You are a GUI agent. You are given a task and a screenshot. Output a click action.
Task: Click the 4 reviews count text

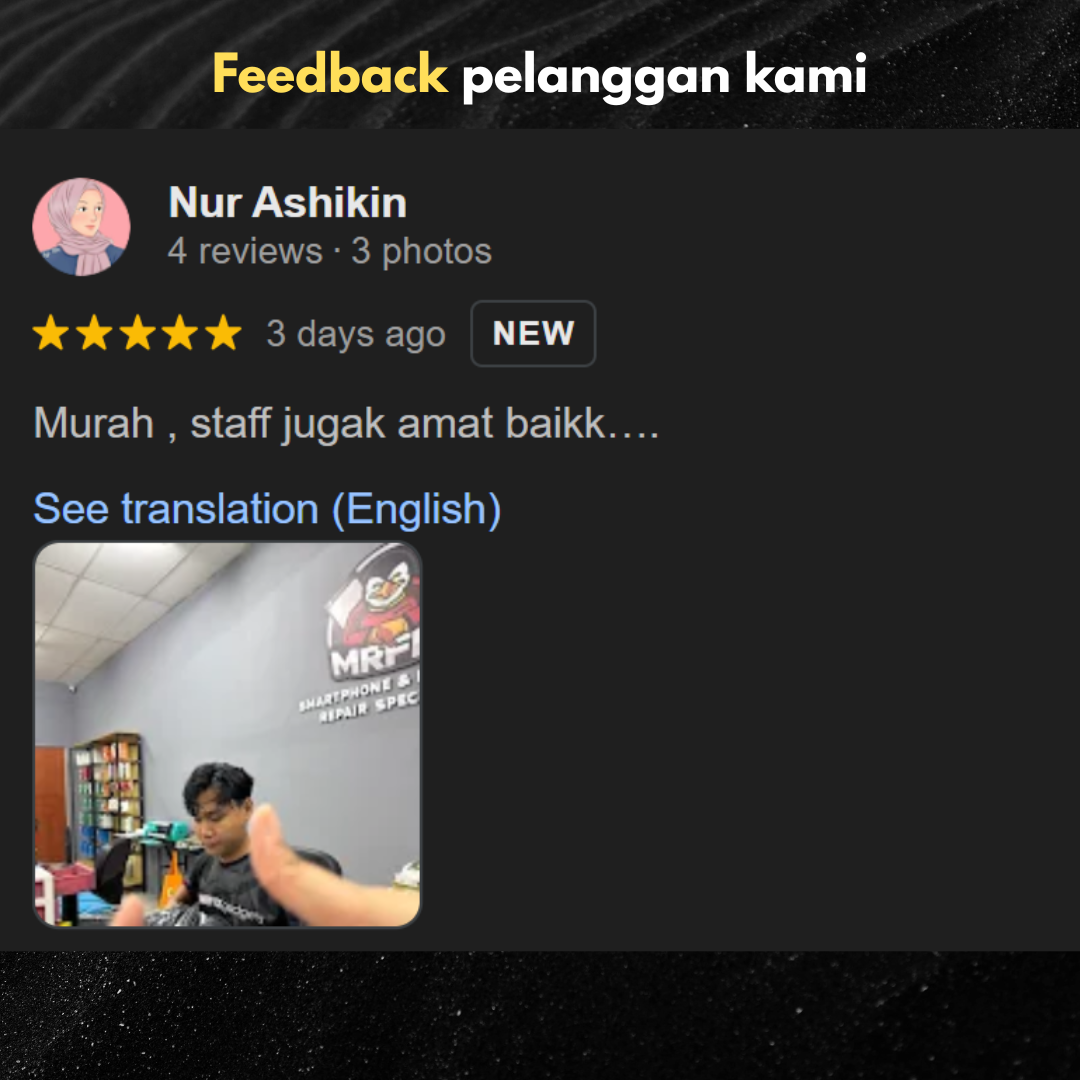coord(245,251)
